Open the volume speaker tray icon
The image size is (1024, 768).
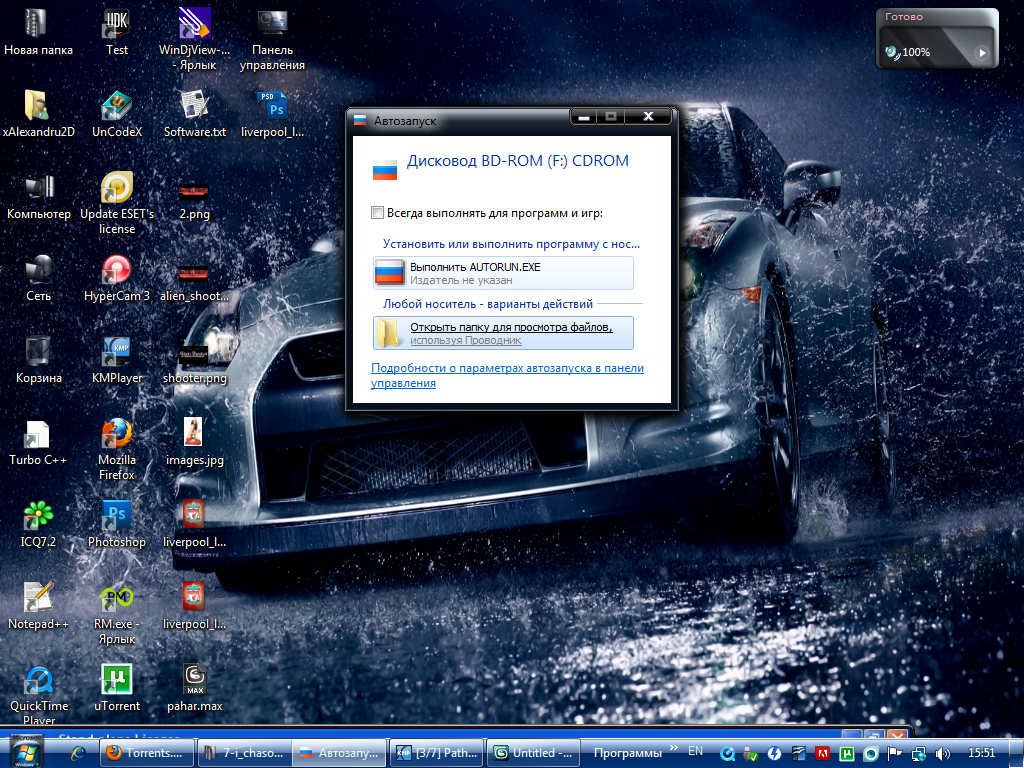[x=942, y=754]
